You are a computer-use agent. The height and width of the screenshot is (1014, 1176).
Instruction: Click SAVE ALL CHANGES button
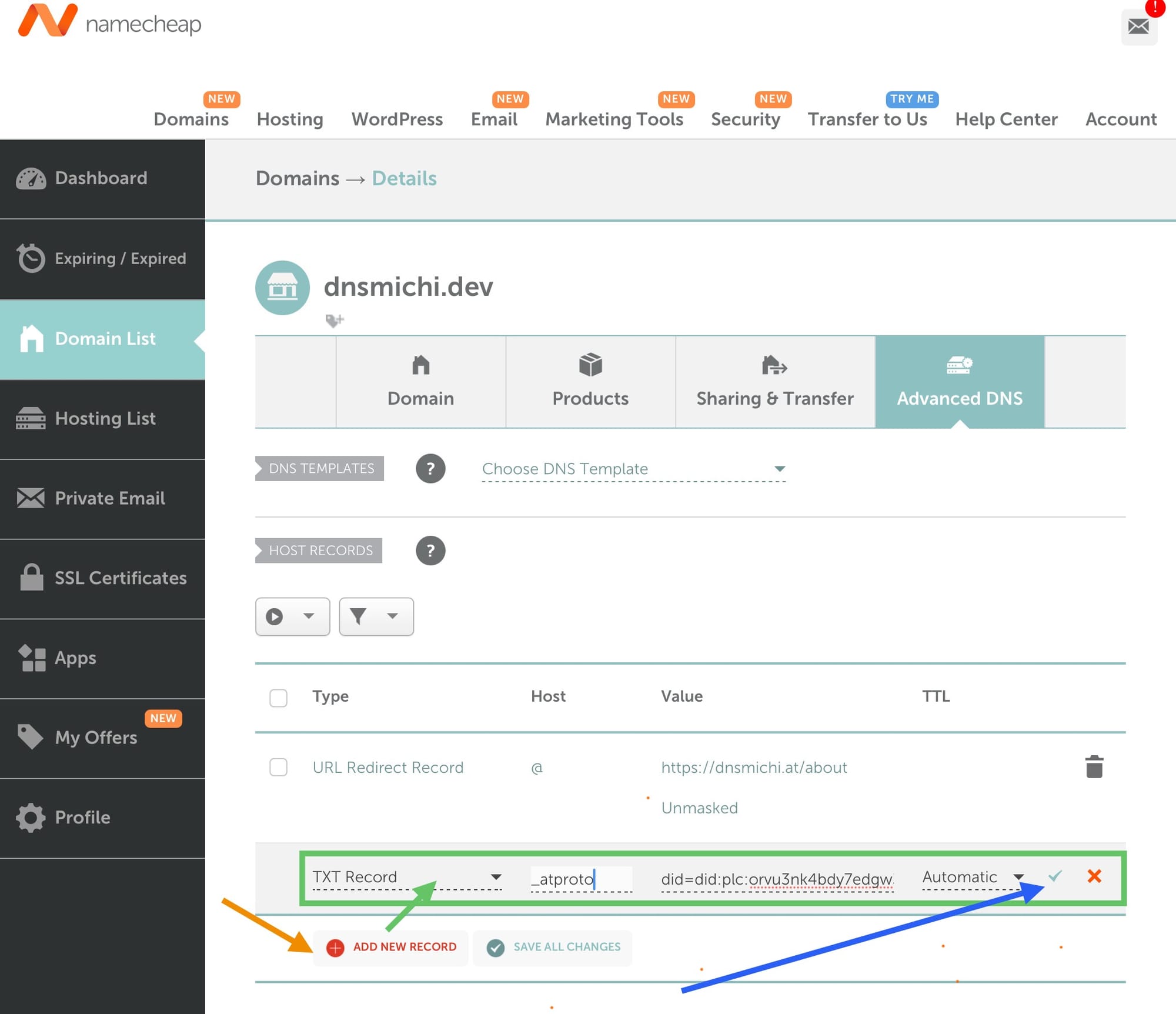[553, 947]
